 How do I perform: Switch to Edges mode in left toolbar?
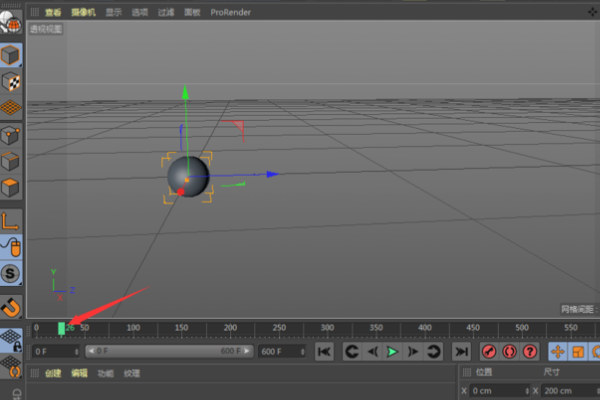point(11,162)
